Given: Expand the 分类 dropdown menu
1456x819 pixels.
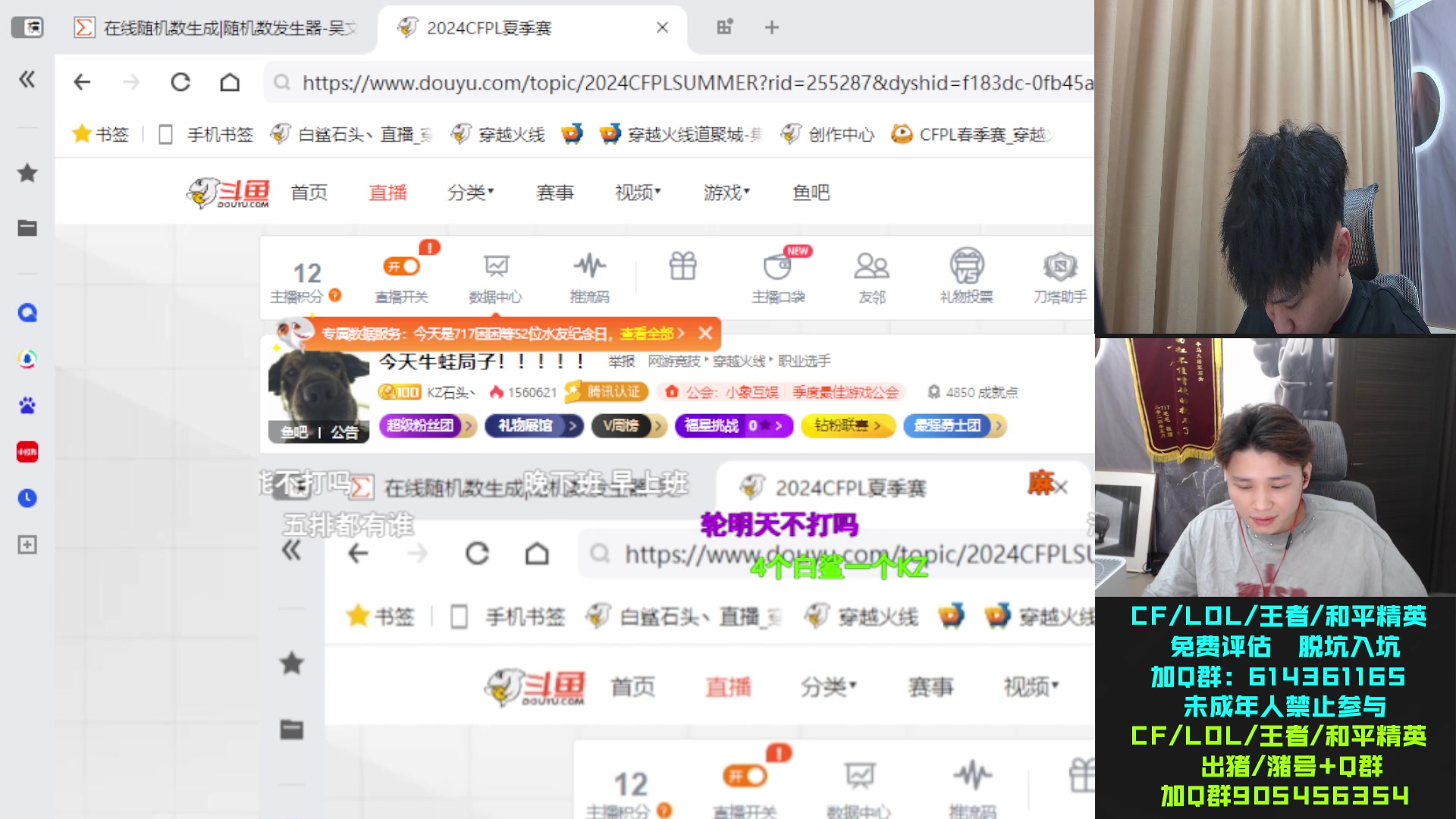Looking at the screenshot, I should click(470, 193).
